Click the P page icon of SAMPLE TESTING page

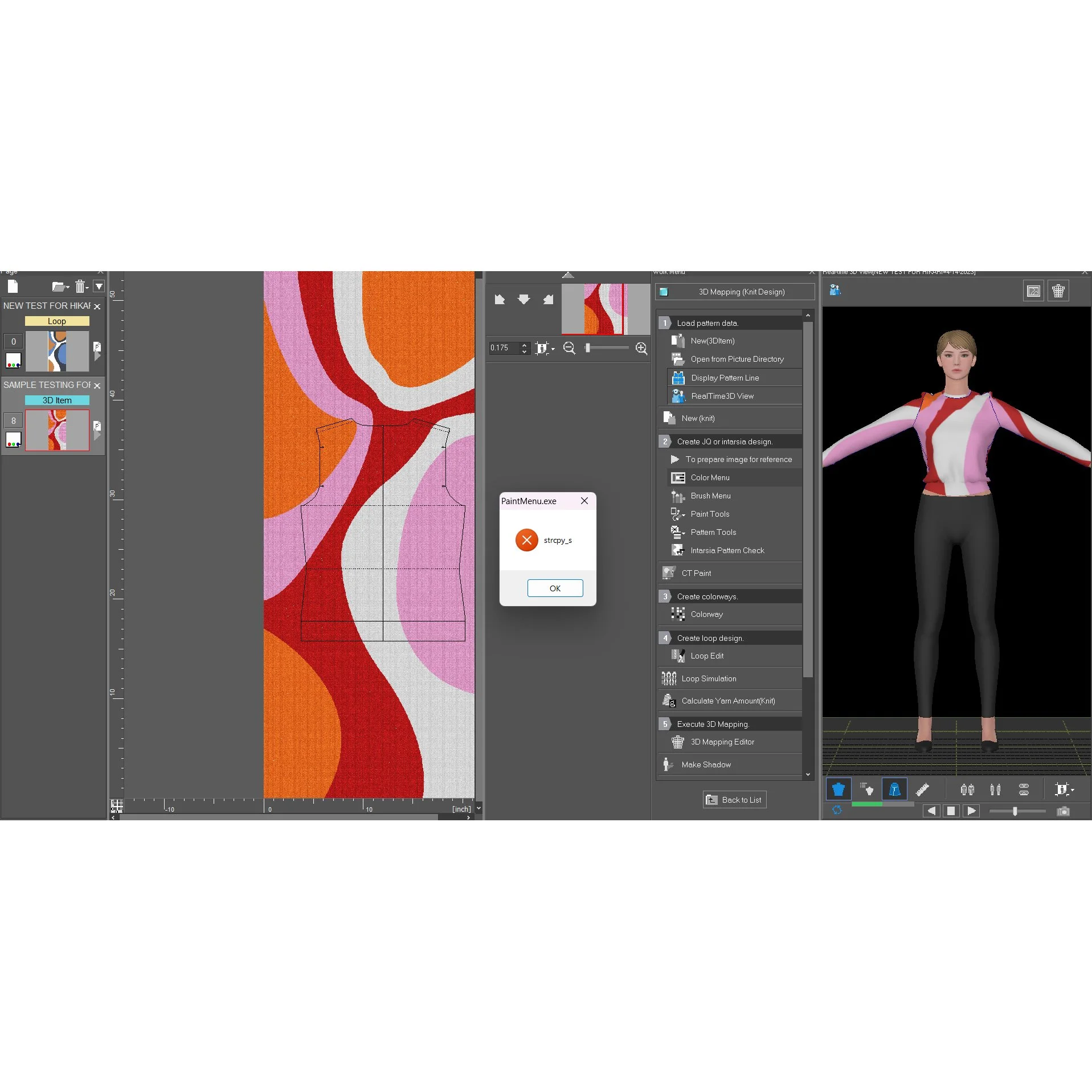[97, 426]
